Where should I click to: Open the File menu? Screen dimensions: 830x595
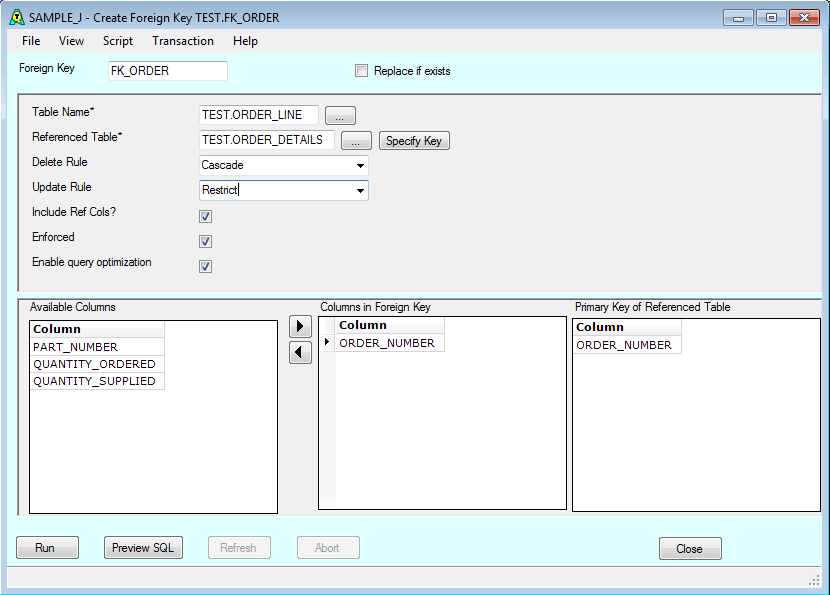(31, 41)
